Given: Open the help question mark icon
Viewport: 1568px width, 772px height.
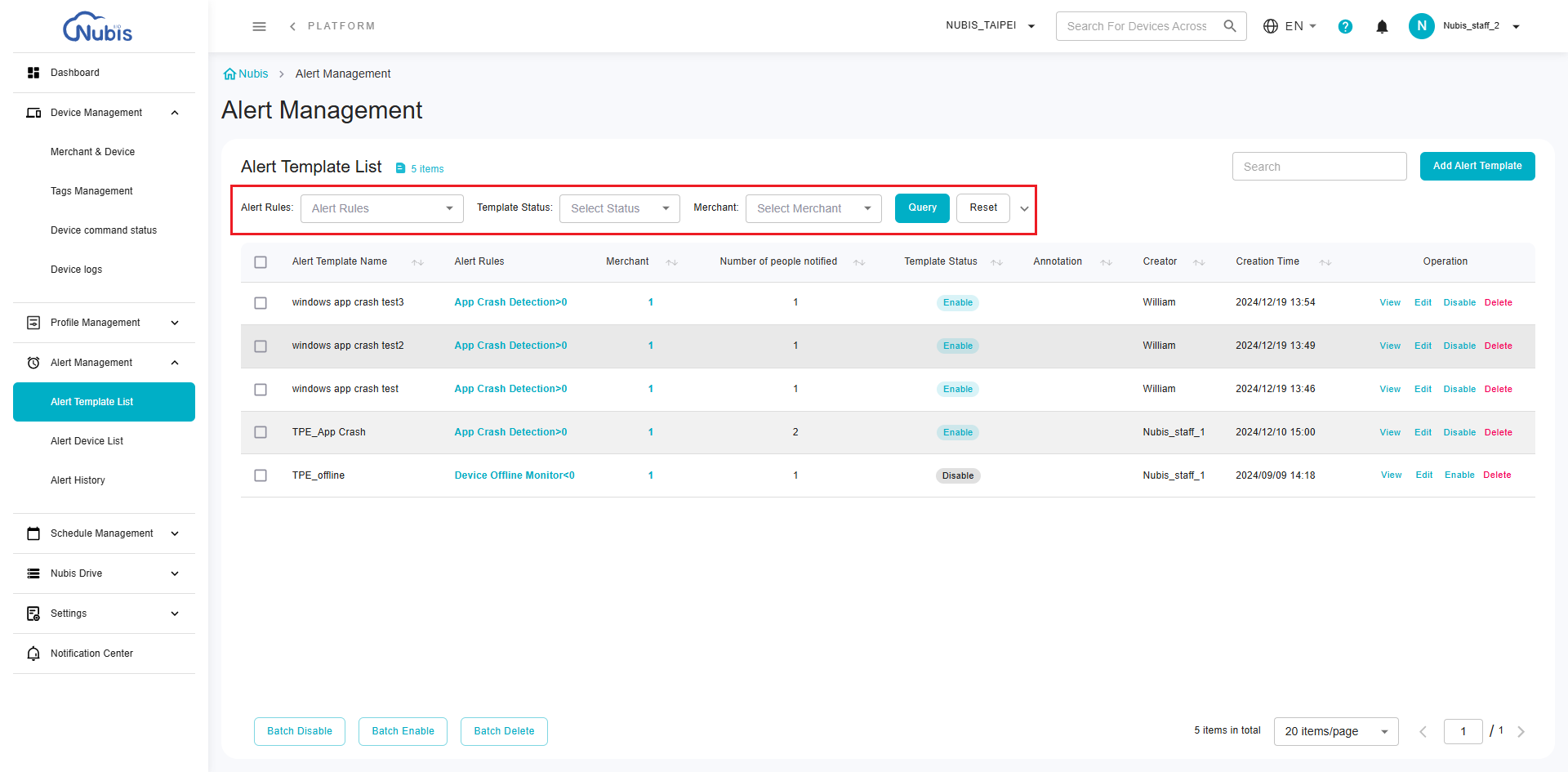Looking at the screenshot, I should click(1345, 26).
